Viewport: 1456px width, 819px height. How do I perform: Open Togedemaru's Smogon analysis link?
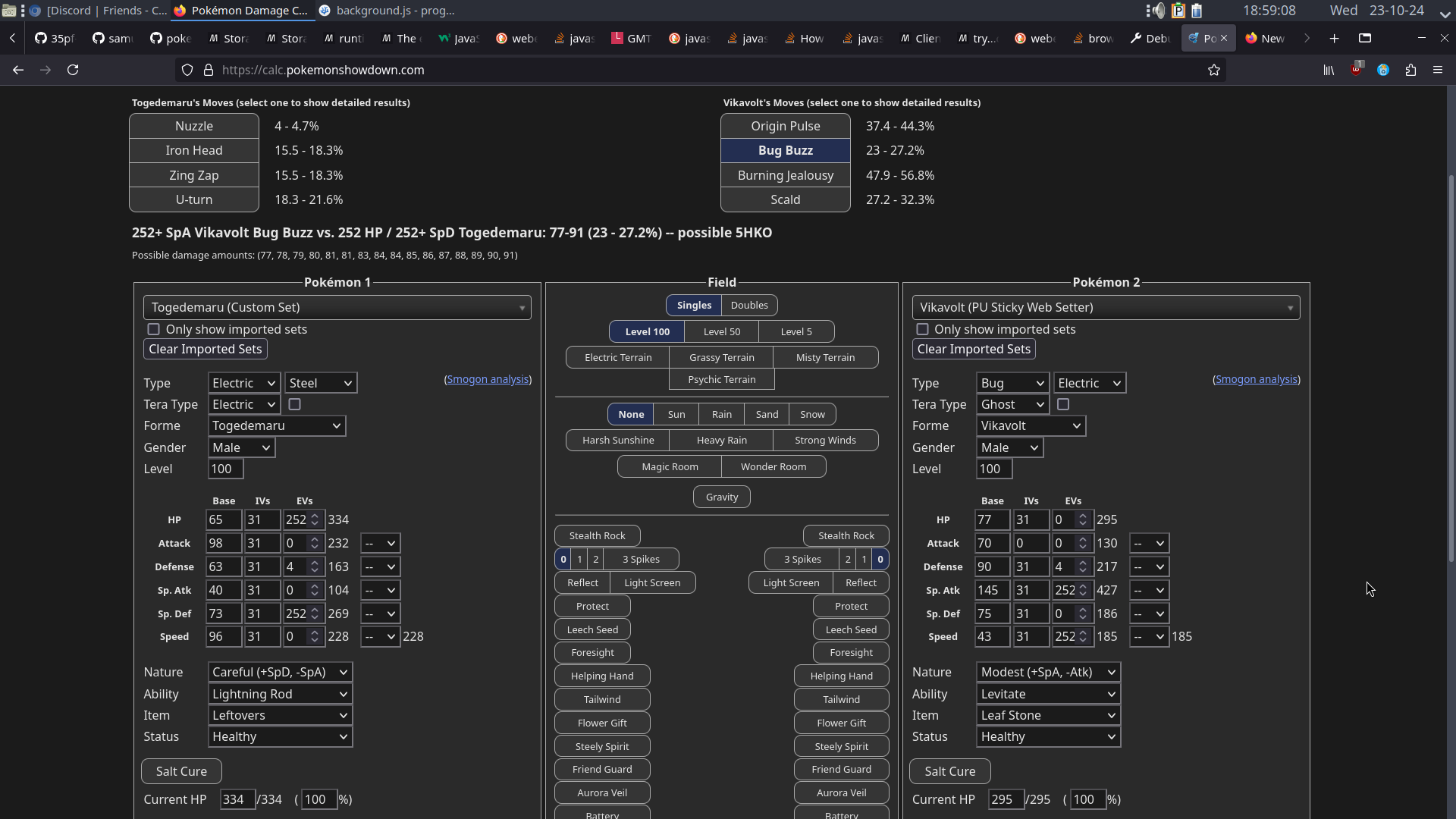tap(488, 379)
